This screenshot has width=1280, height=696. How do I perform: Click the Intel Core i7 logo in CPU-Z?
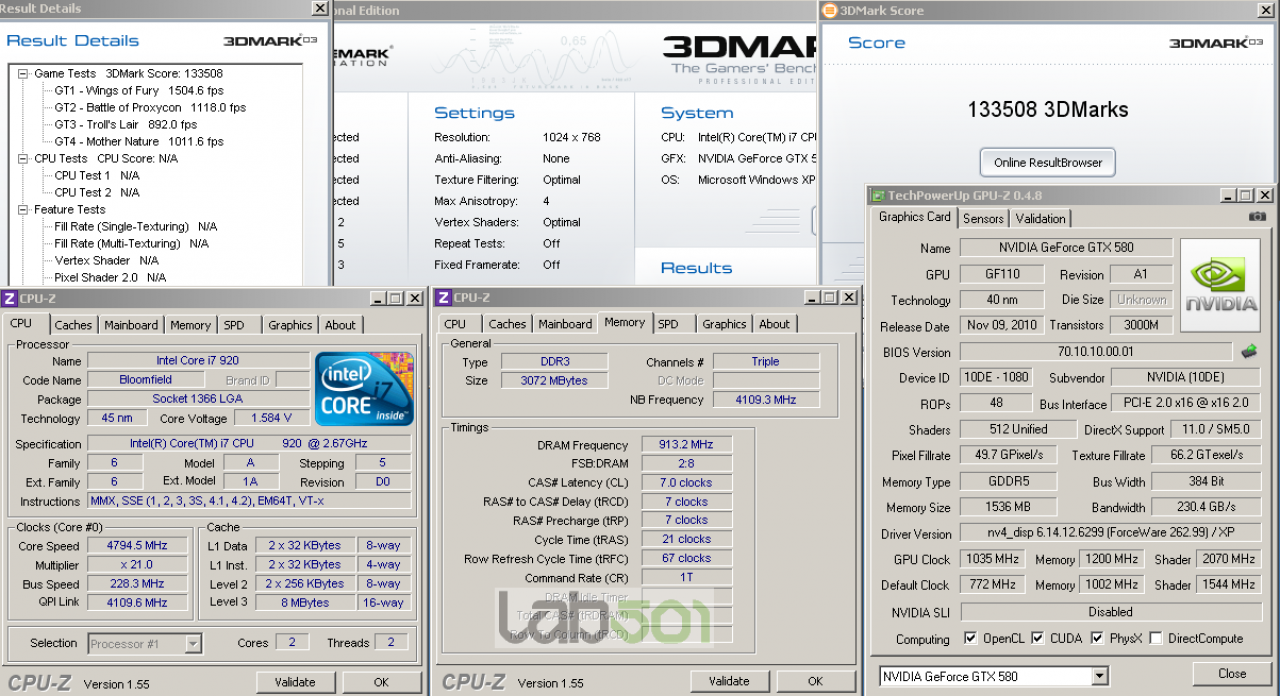365,389
